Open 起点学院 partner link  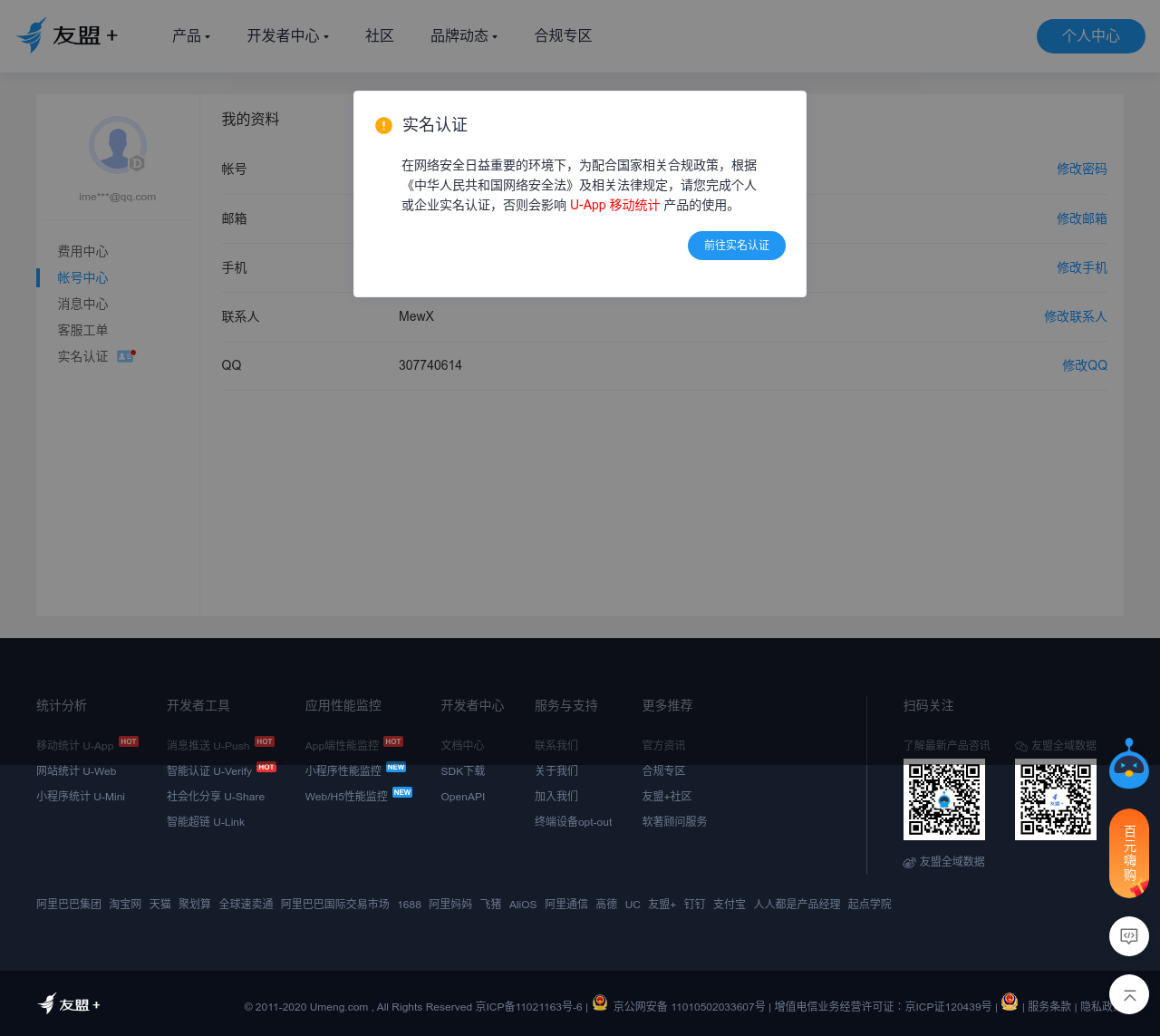coord(870,904)
